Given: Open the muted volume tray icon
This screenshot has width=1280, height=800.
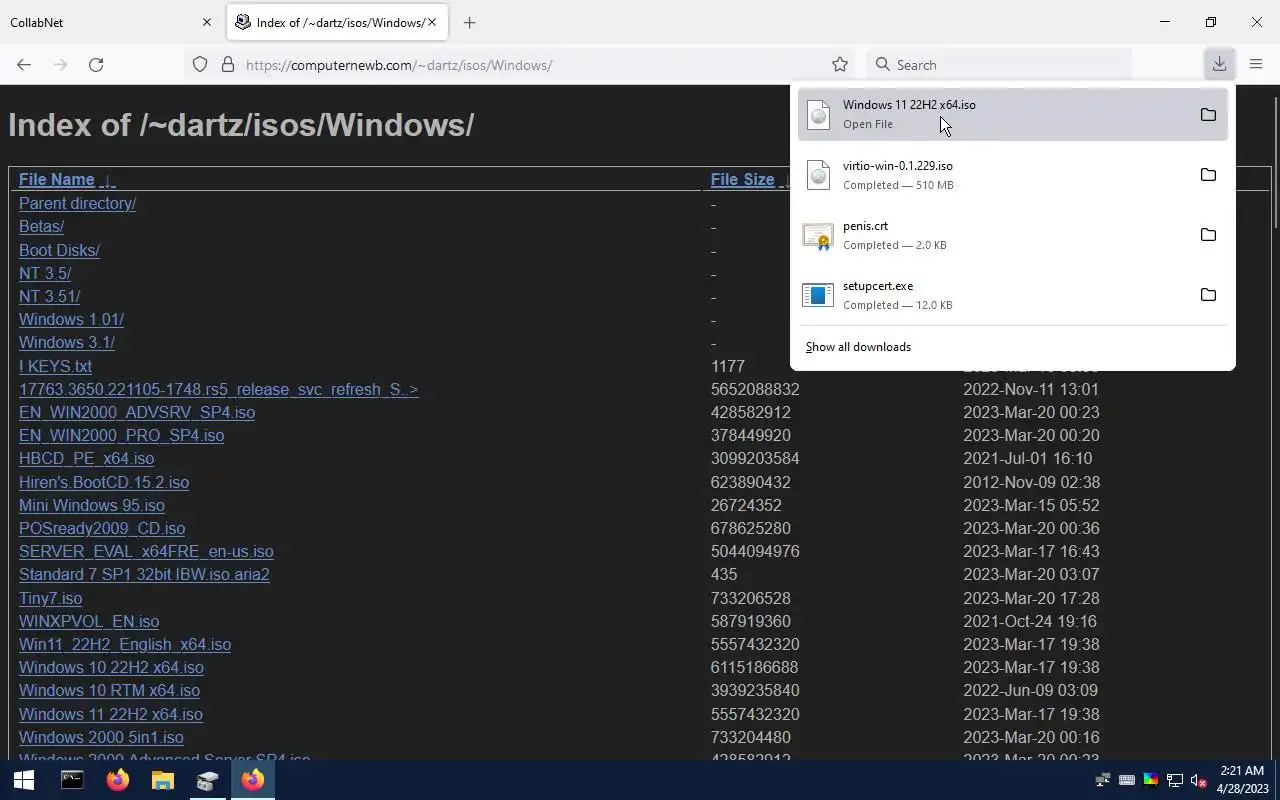Looking at the screenshot, I should 1198,780.
